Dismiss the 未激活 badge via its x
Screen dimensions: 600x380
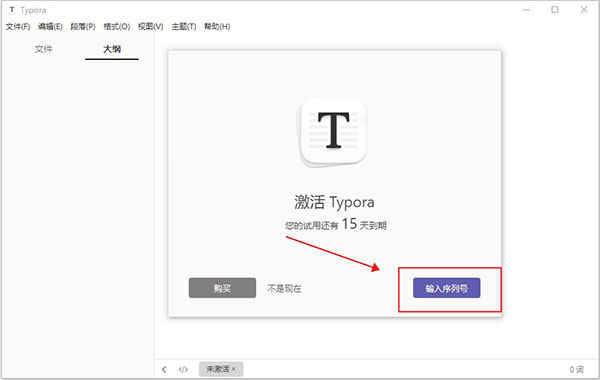click(x=233, y=369)
